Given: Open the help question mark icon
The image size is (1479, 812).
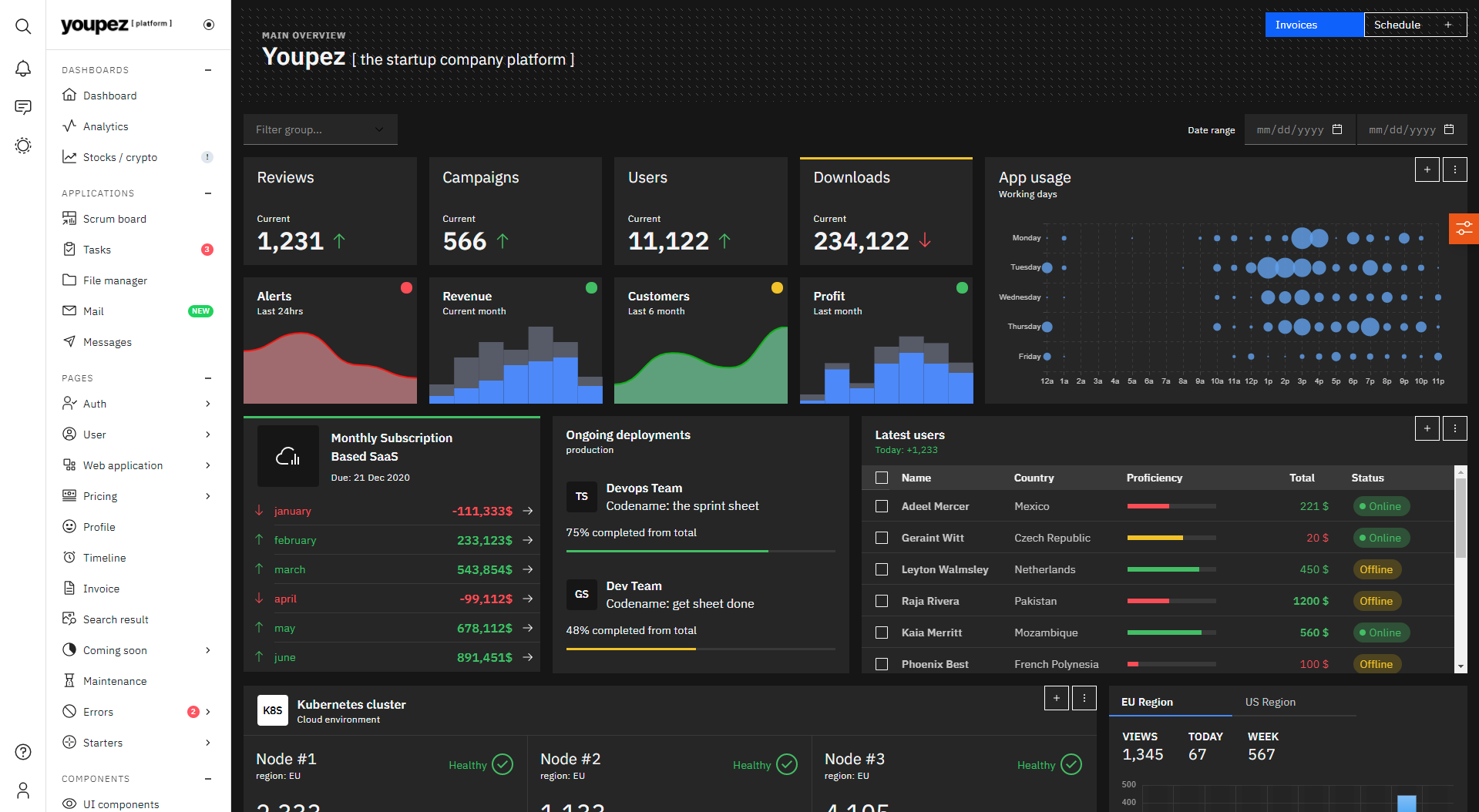Looking at the screenshot, I should click(23, 752).
